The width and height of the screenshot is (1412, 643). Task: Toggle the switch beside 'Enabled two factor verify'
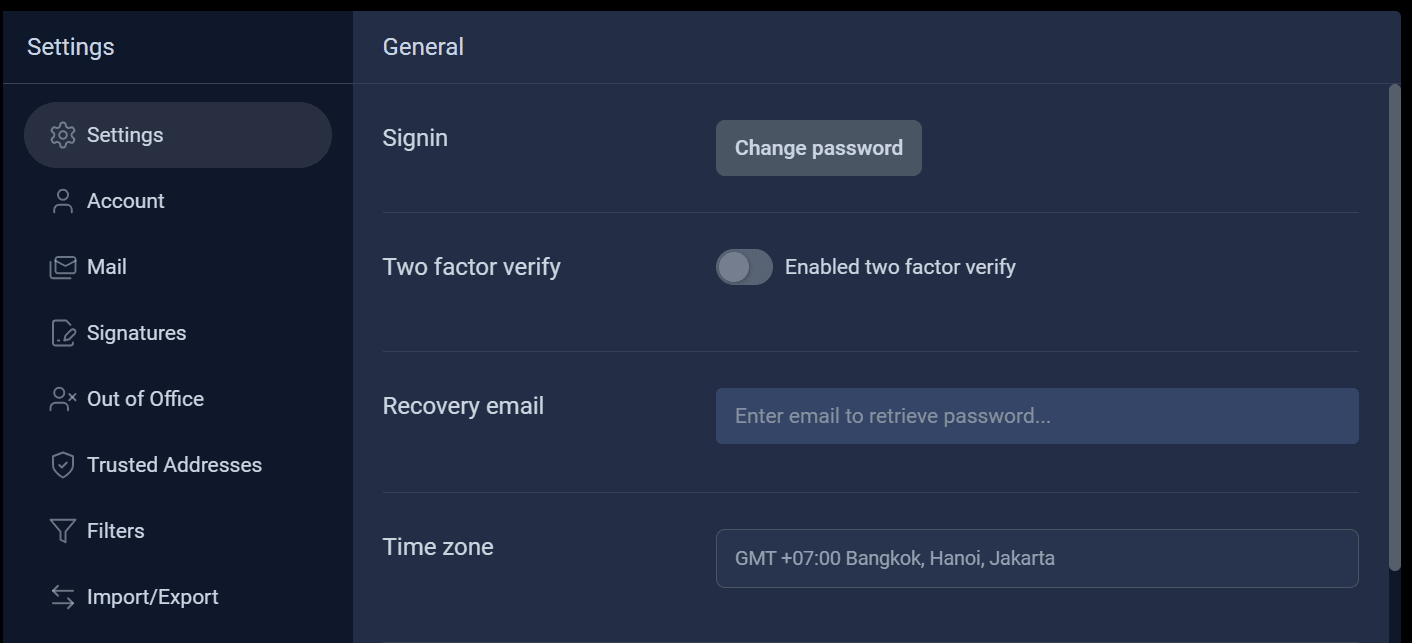pyautogui.click(x=744, y=267)
